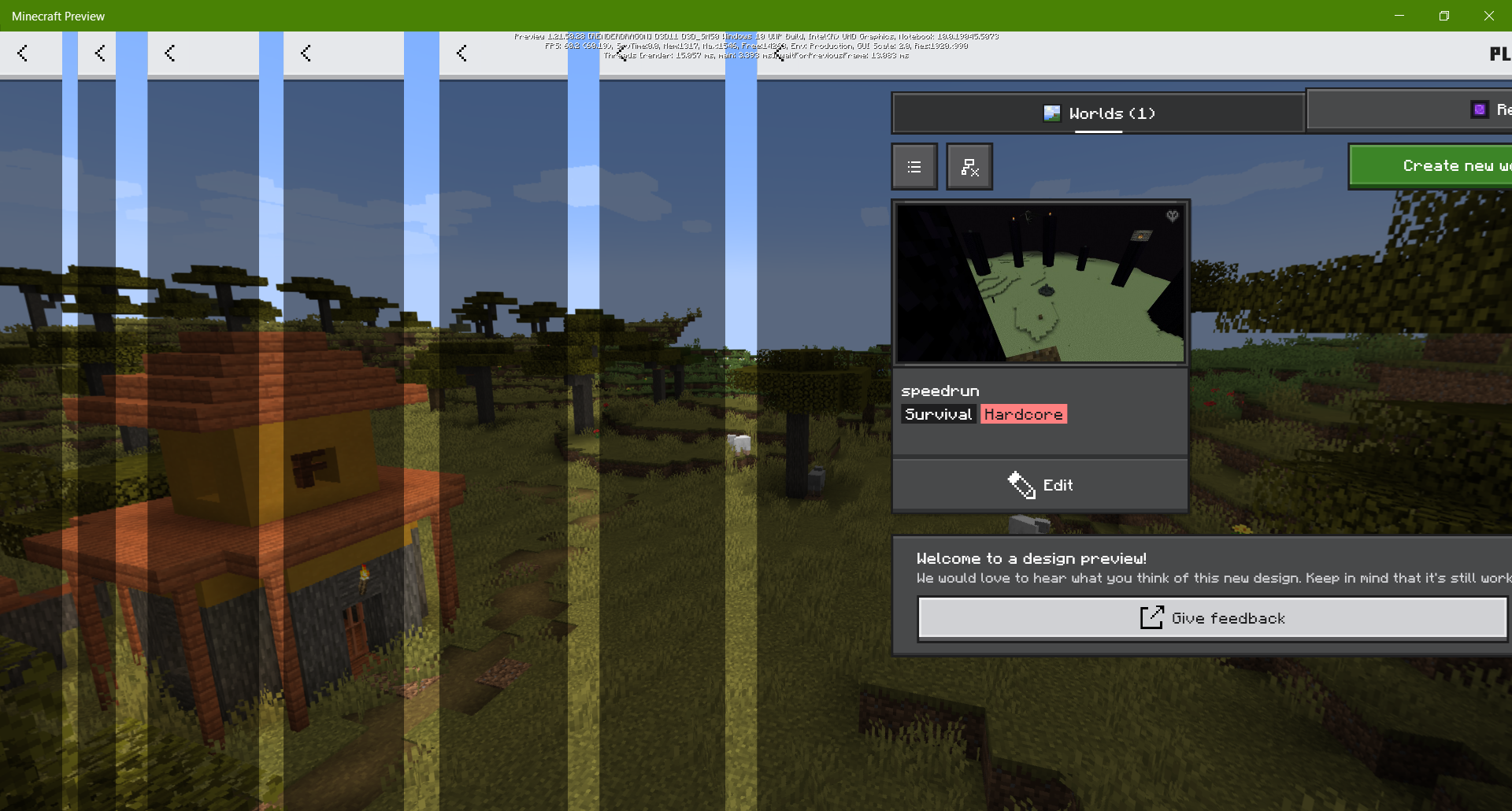Select the speedrun world name text
The image size is (1512, 811).
940,391
